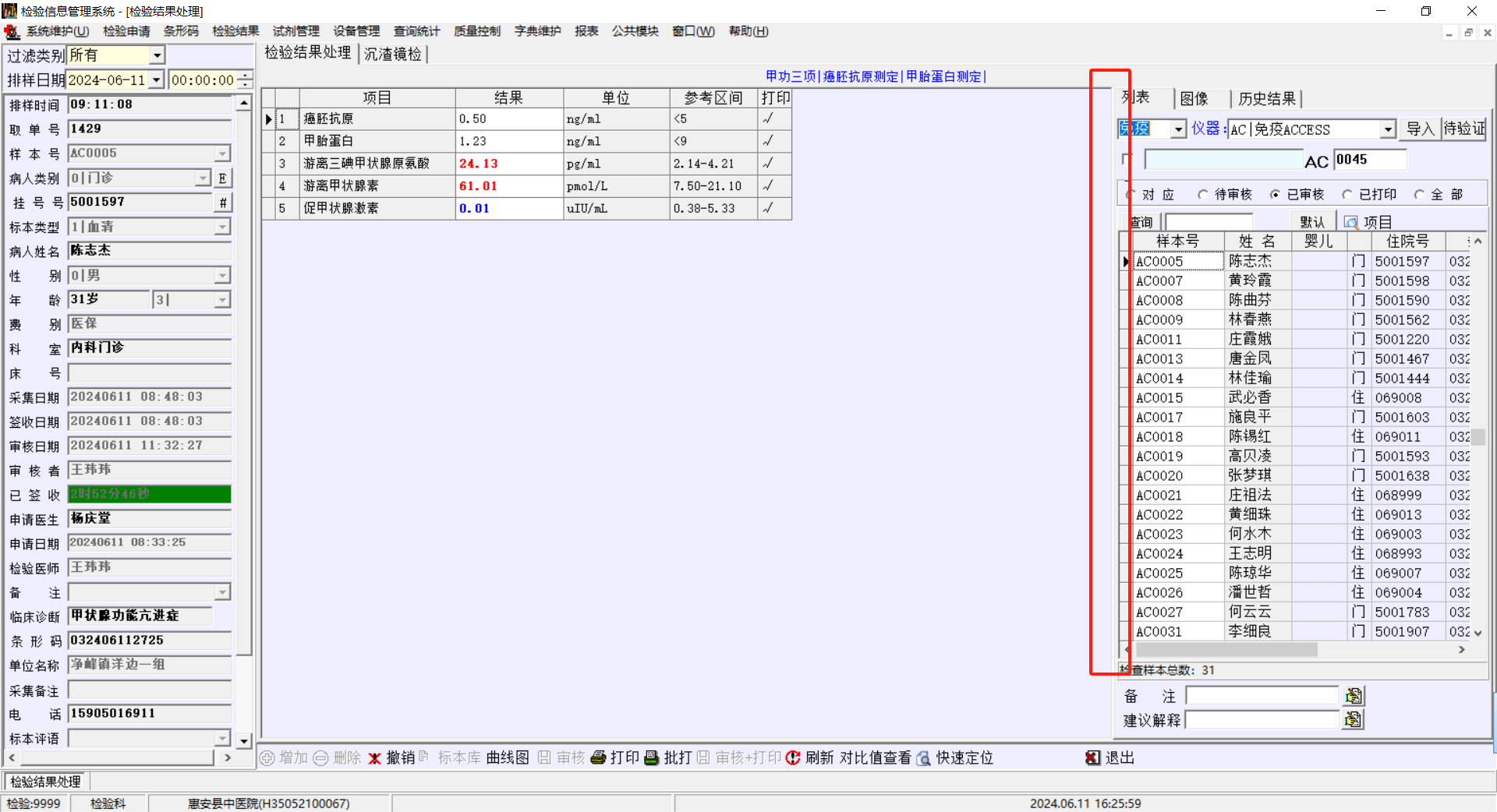This screenshot has width=1497, height=812.
Task: Click the 打印 printer icon
Action: 599,757
